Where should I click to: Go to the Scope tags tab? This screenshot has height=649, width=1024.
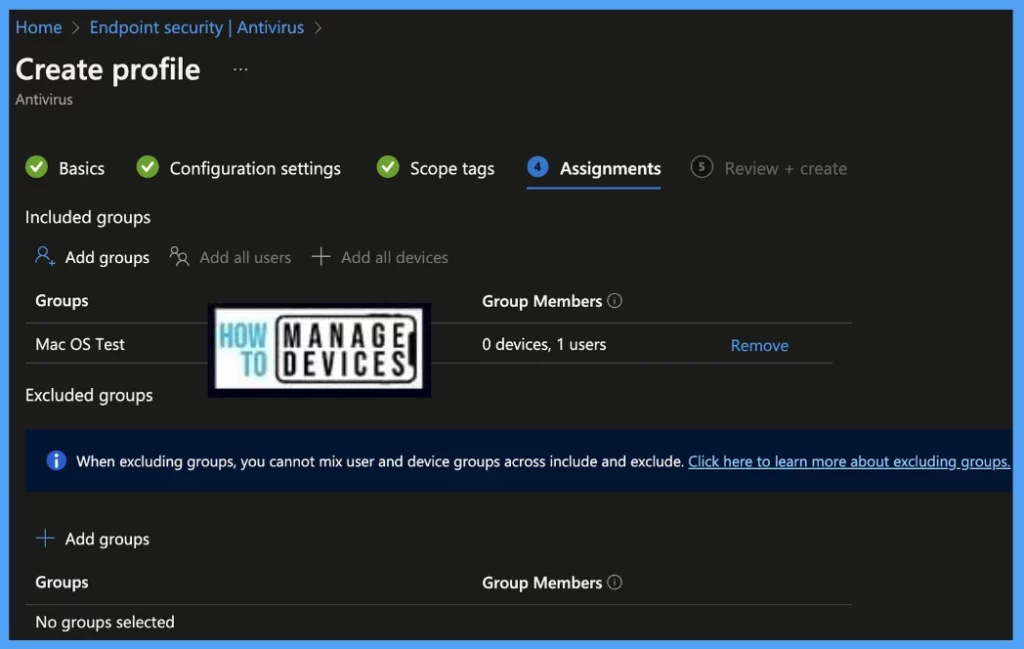pyautogui.click(x=452, y=169)
